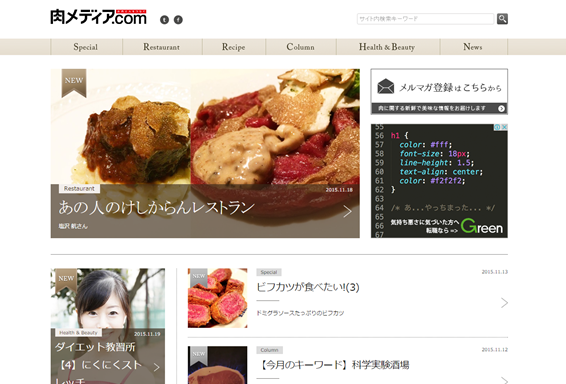
Task: Click the Special tag on ビフカツ article
Action: pyautogui.click(x=269, y=272)
